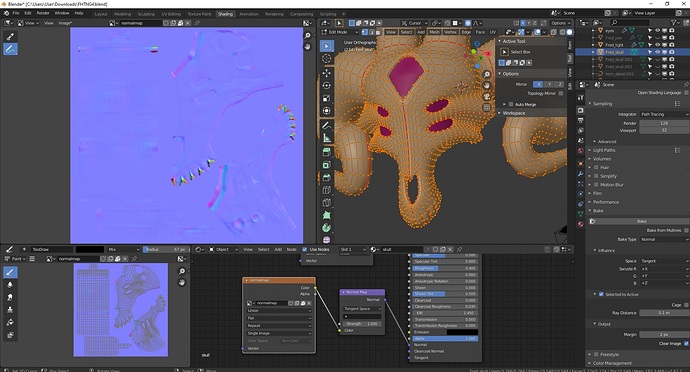Toggle the Clear Image checkbox

tap(686, 343)
